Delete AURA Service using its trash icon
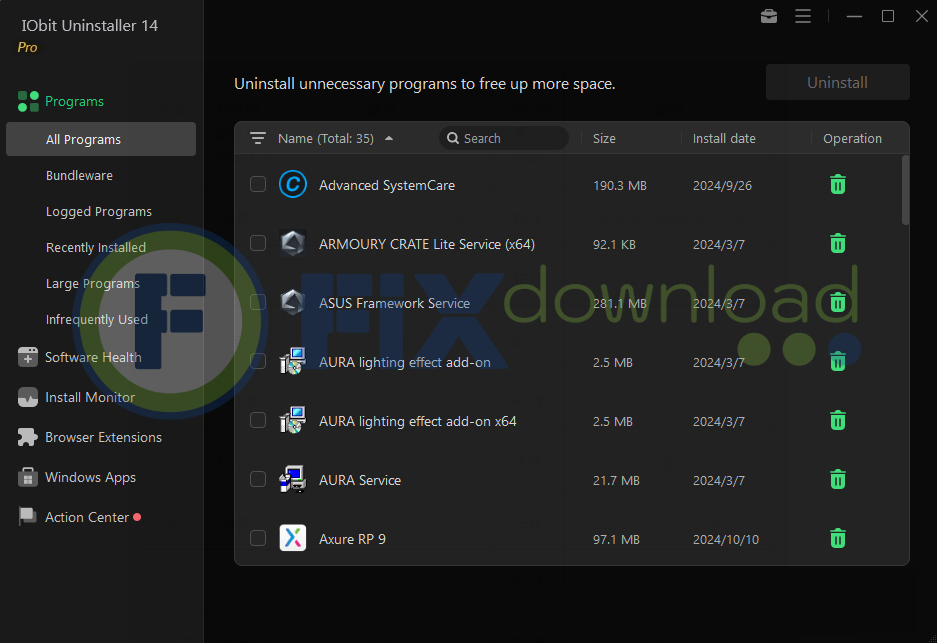 pos(838,480)
